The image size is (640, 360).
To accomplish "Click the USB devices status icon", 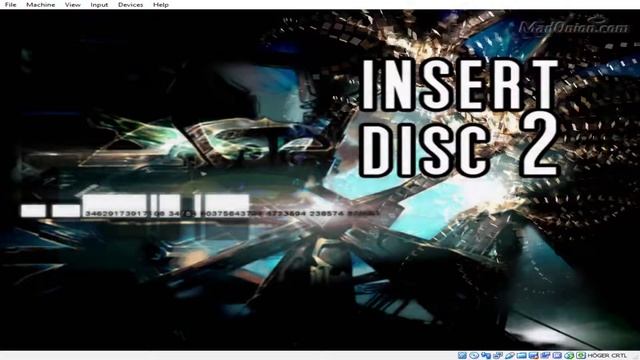I will (x=510, y=356).
